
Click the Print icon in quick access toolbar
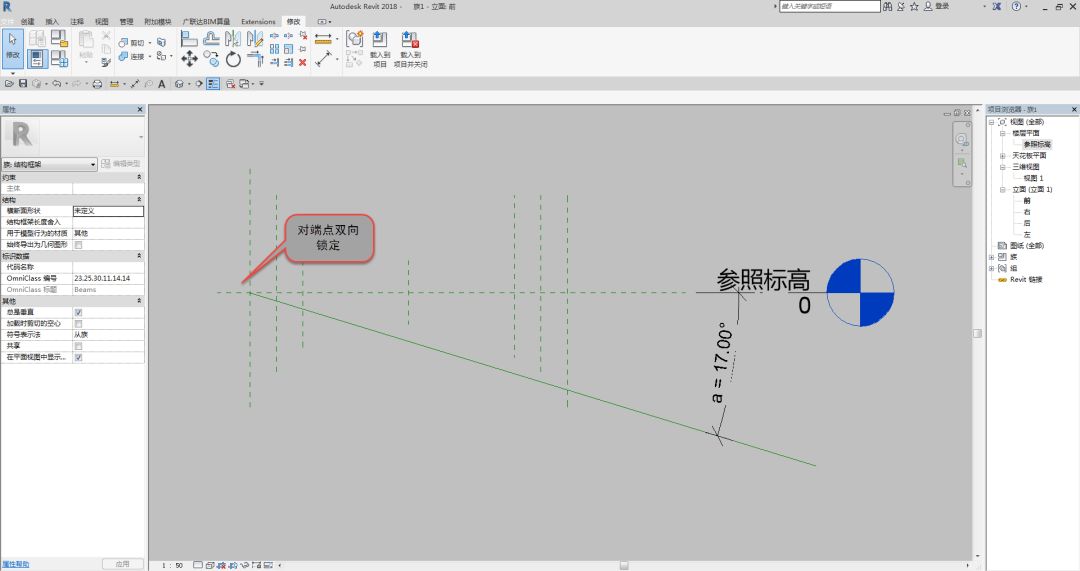[x=97, y=84]
